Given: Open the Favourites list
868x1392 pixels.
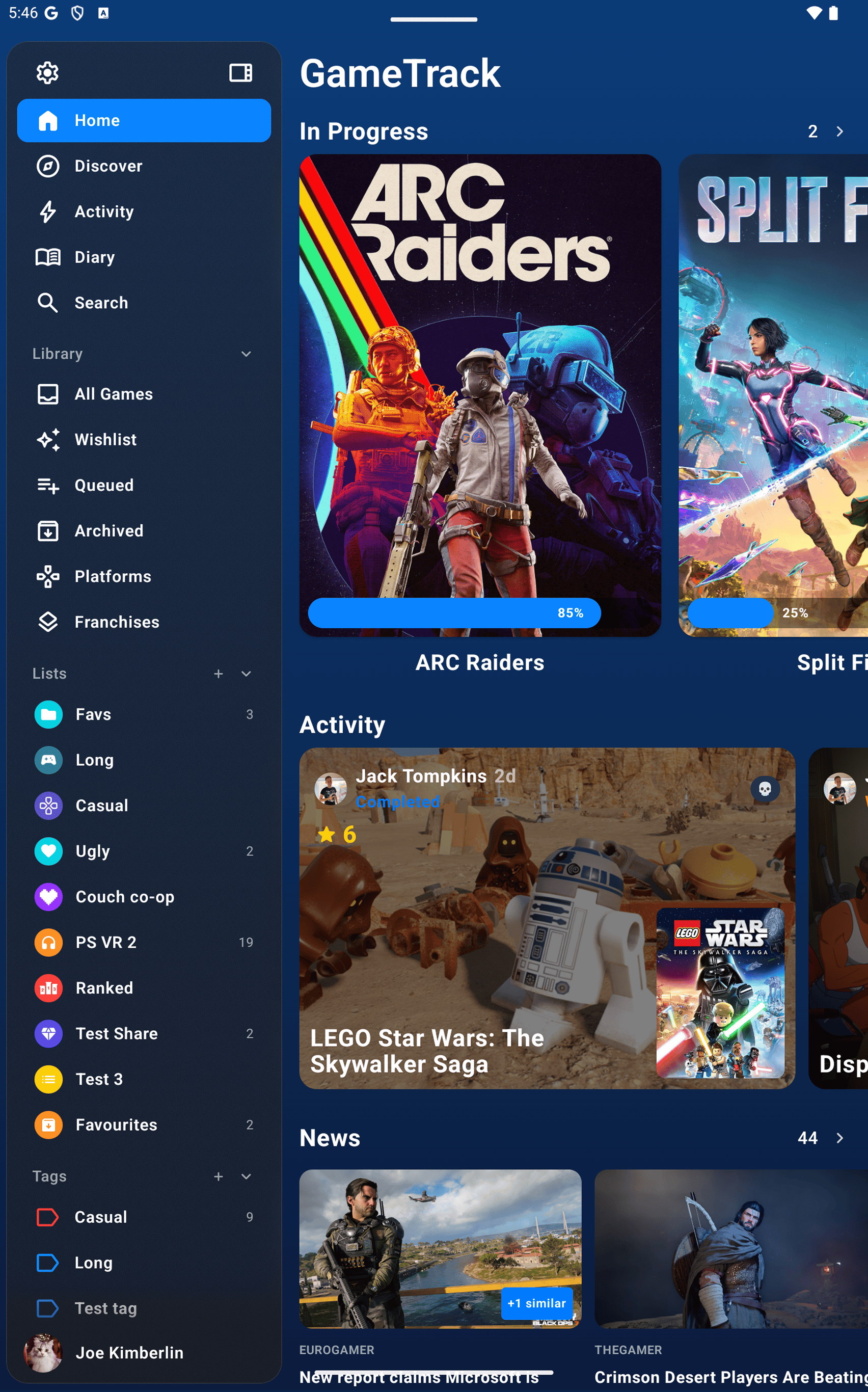Looking at the screenshot, I should pos(144,1125).
